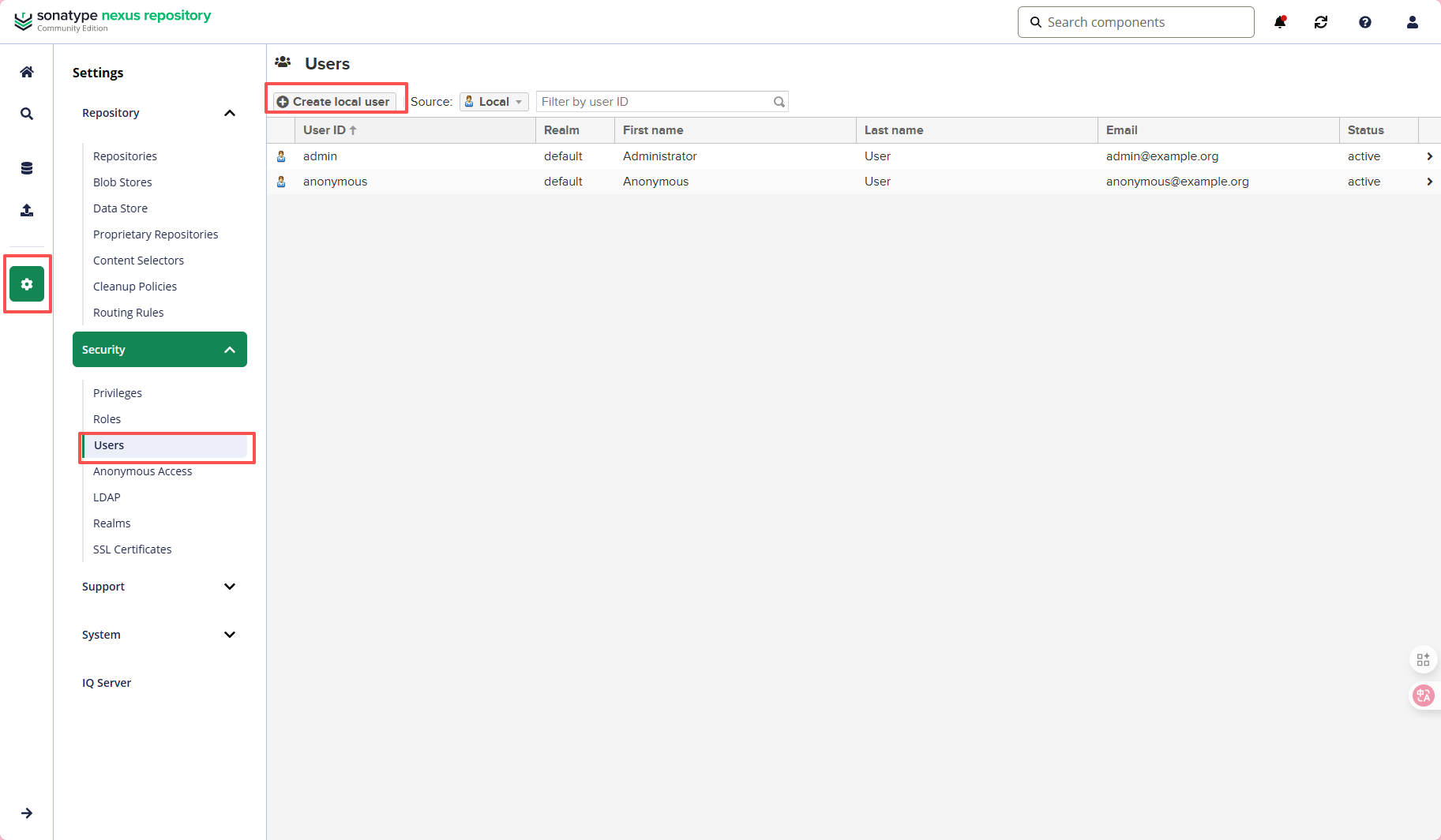The height and width of the screenshot is (840, 1441).
Task: Open the help question mark icon
Action: [x=1365, y=22]
